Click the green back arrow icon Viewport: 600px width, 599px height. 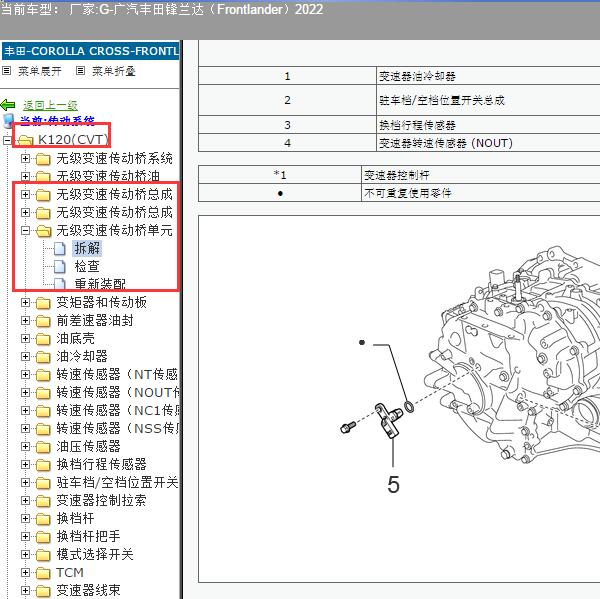point(8,104)
